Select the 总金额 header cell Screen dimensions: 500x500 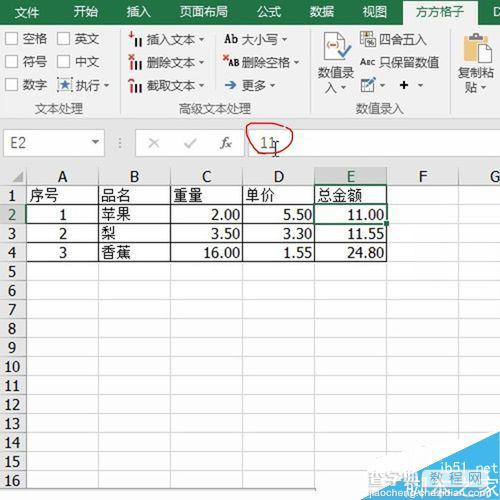pyautogui.click(x=350, y=195)
